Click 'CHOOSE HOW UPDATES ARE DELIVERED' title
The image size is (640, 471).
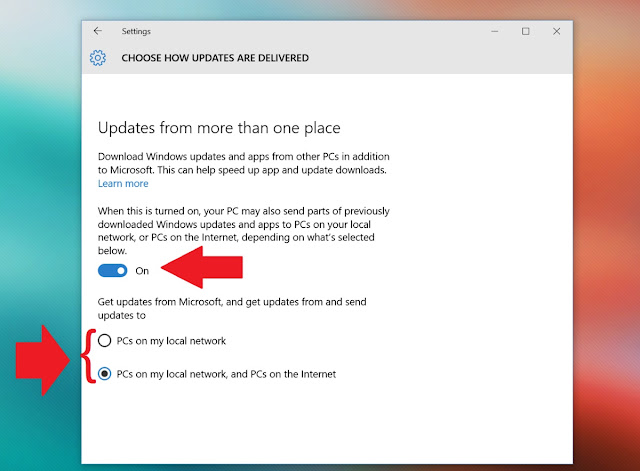[215, 58]
